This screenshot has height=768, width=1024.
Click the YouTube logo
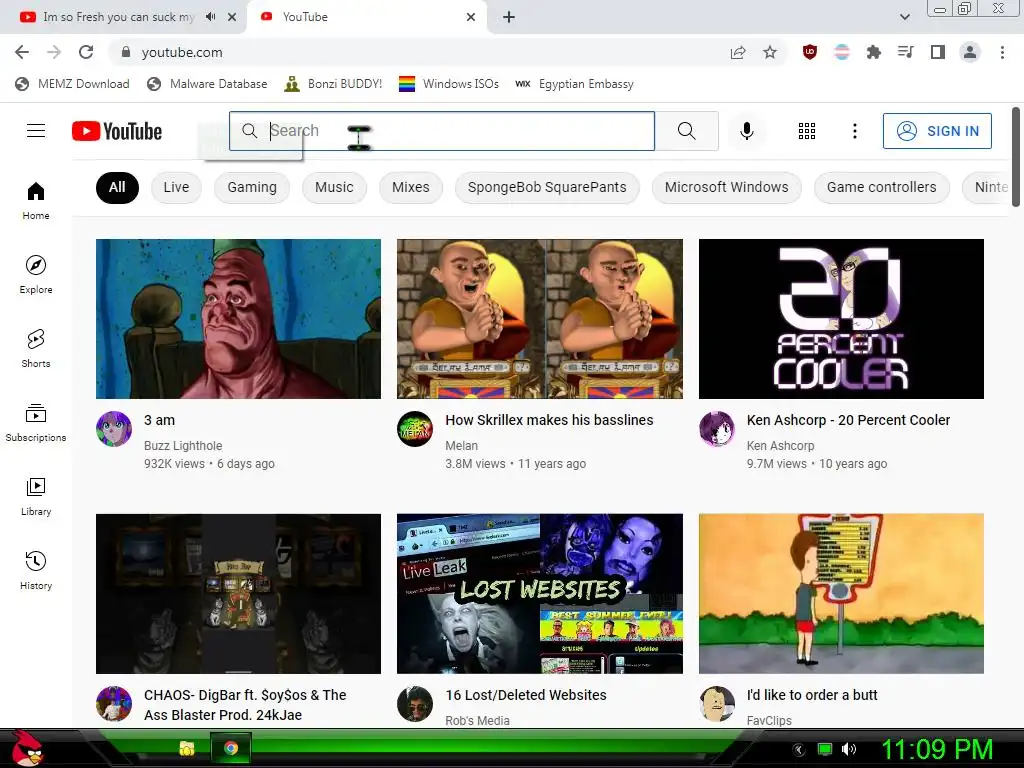click(117, 131)
